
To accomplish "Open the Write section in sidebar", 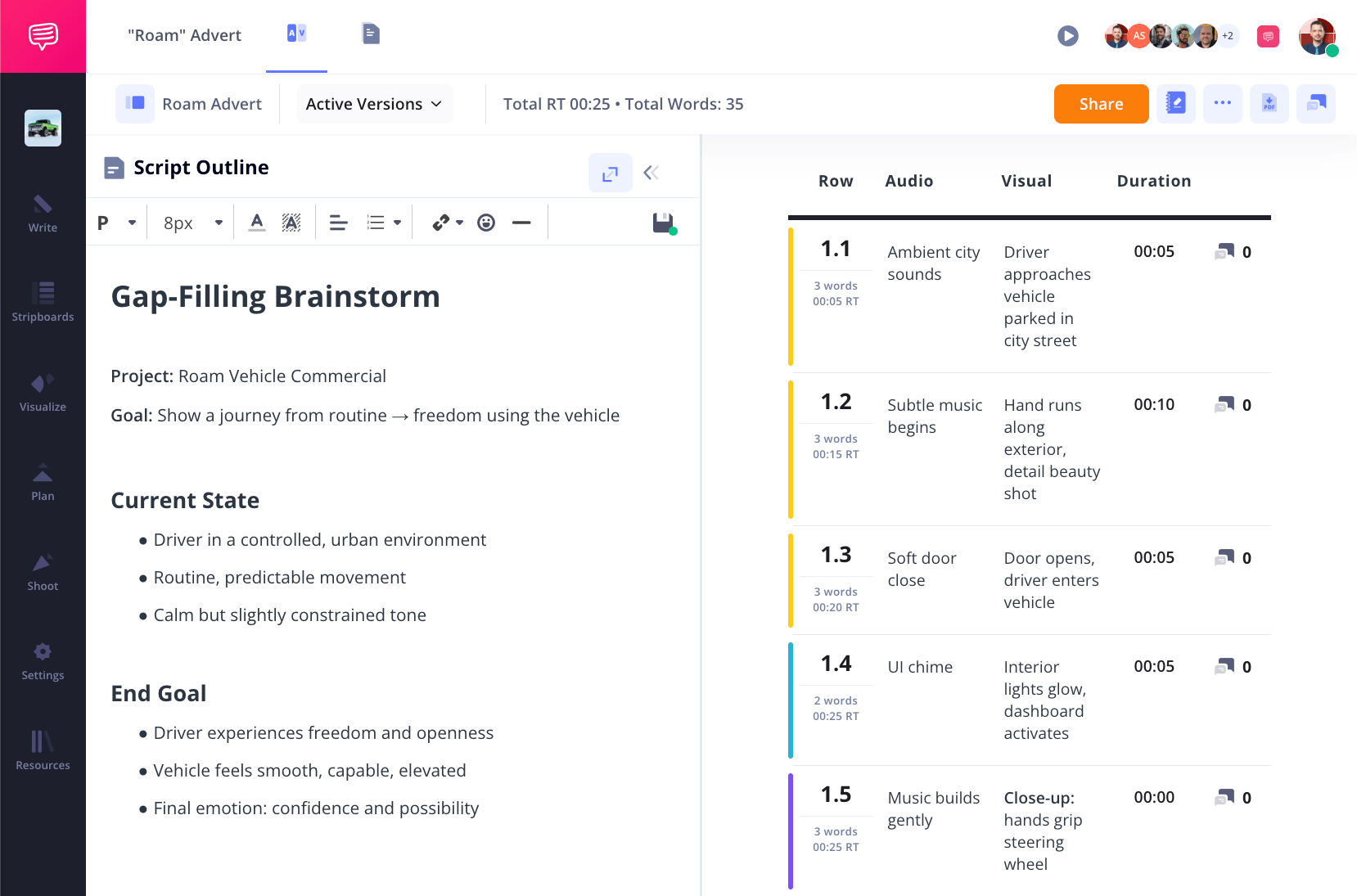I will click(x=43, y=214).
